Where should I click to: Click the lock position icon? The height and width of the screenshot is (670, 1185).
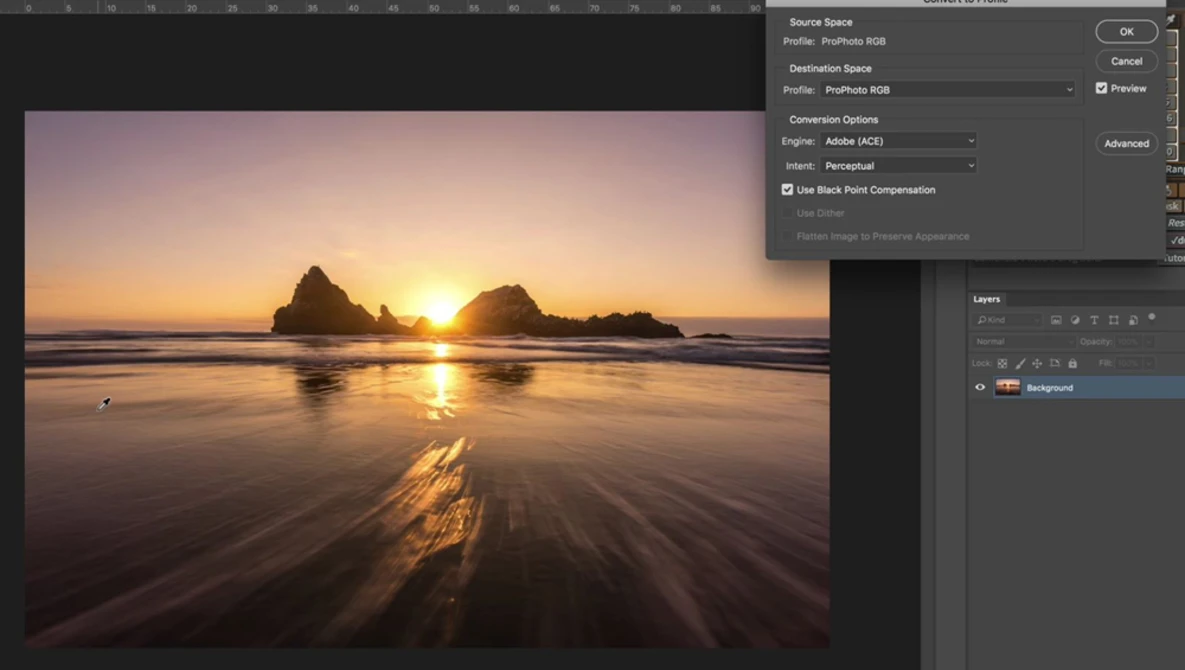click(x=1037, y=363)
